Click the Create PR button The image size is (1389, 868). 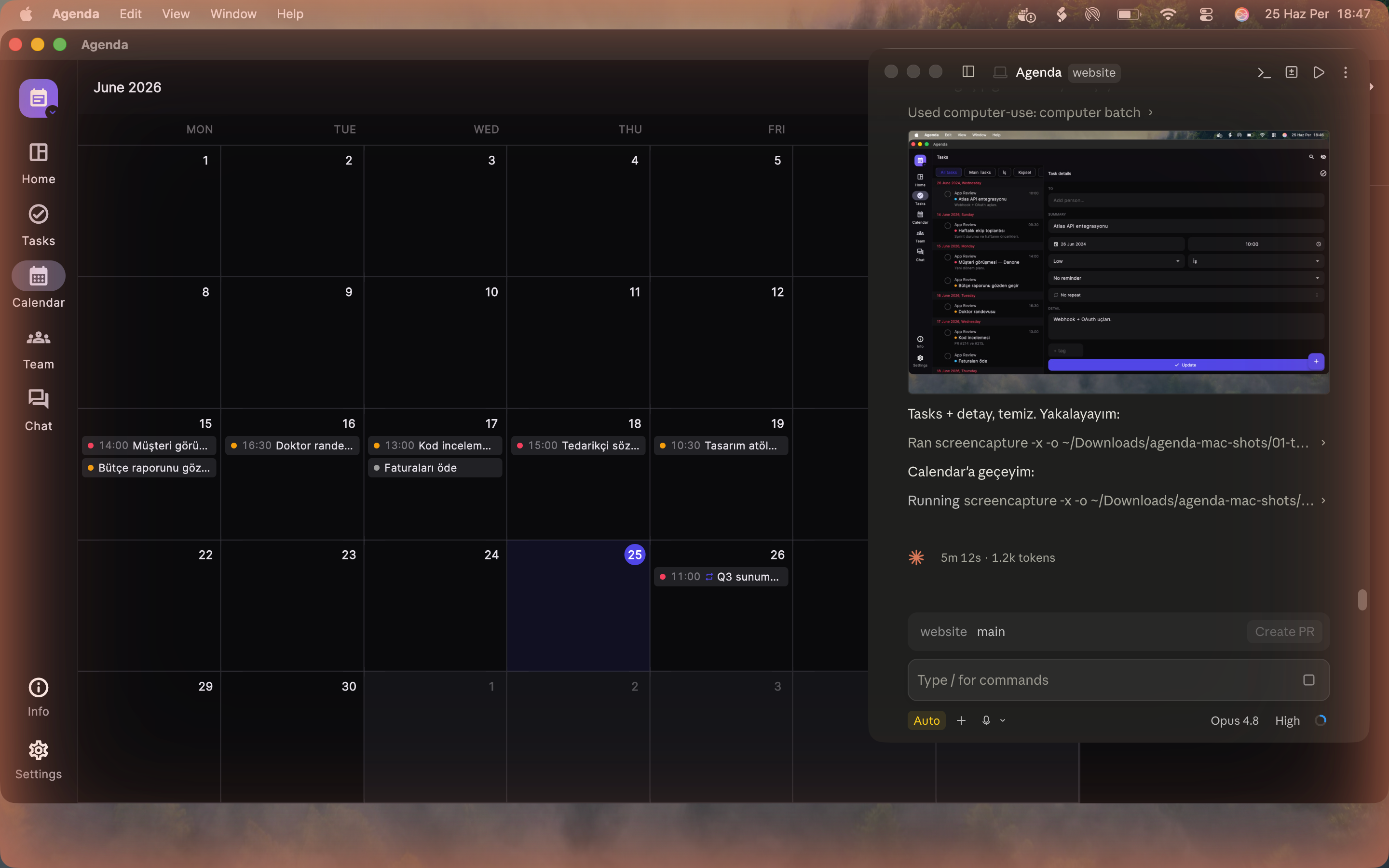1284,632
